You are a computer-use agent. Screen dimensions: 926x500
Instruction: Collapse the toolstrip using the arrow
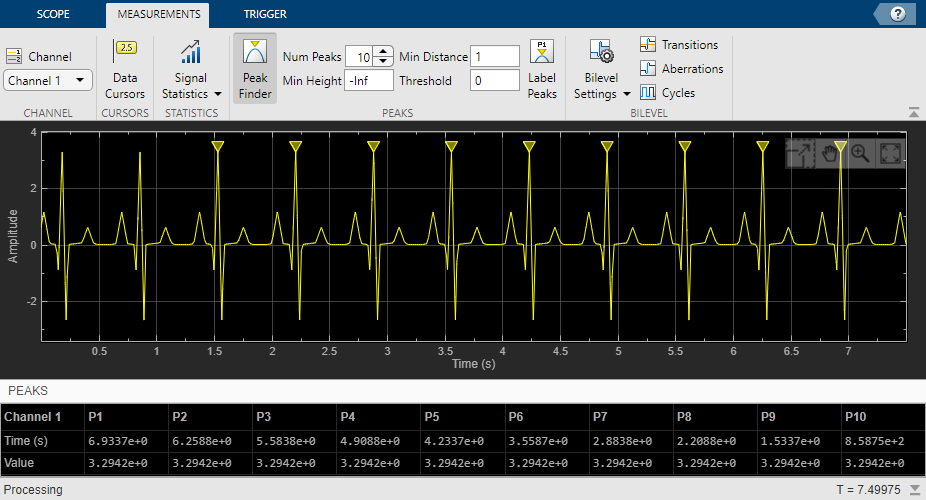tap(914, 112)
